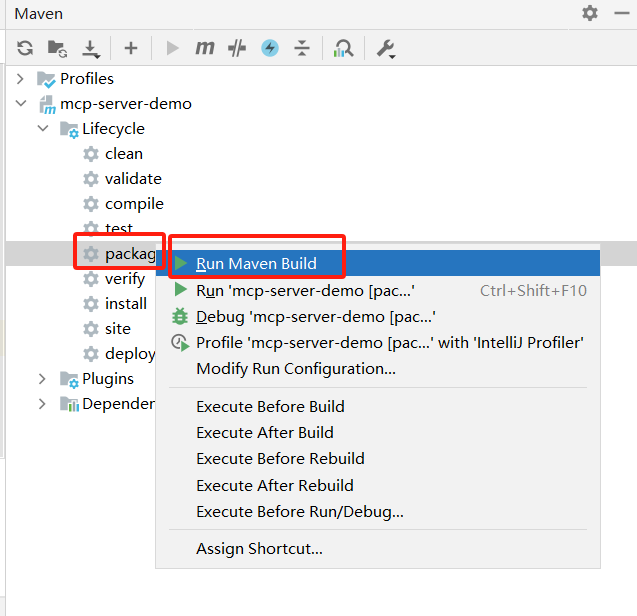Click the install goal gear icon
This screenshot has width=637, height=616.
coord(91,304)
